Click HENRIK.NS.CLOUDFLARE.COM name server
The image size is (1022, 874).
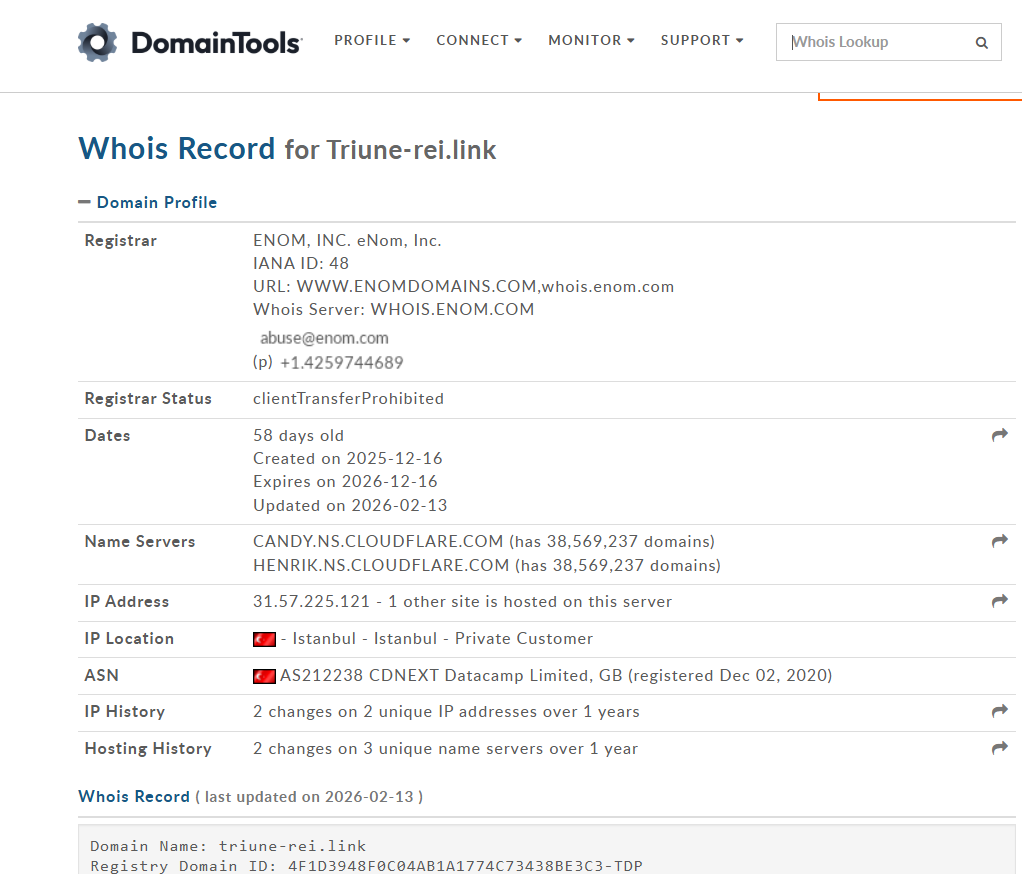tap(381, 565)
